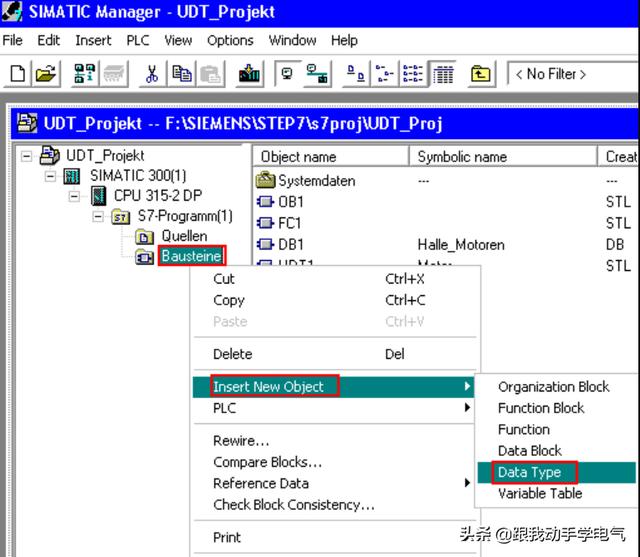The height and width of the screenshot is (557, 640).
Task: Open the Options menu
Action: coord(230,40)
